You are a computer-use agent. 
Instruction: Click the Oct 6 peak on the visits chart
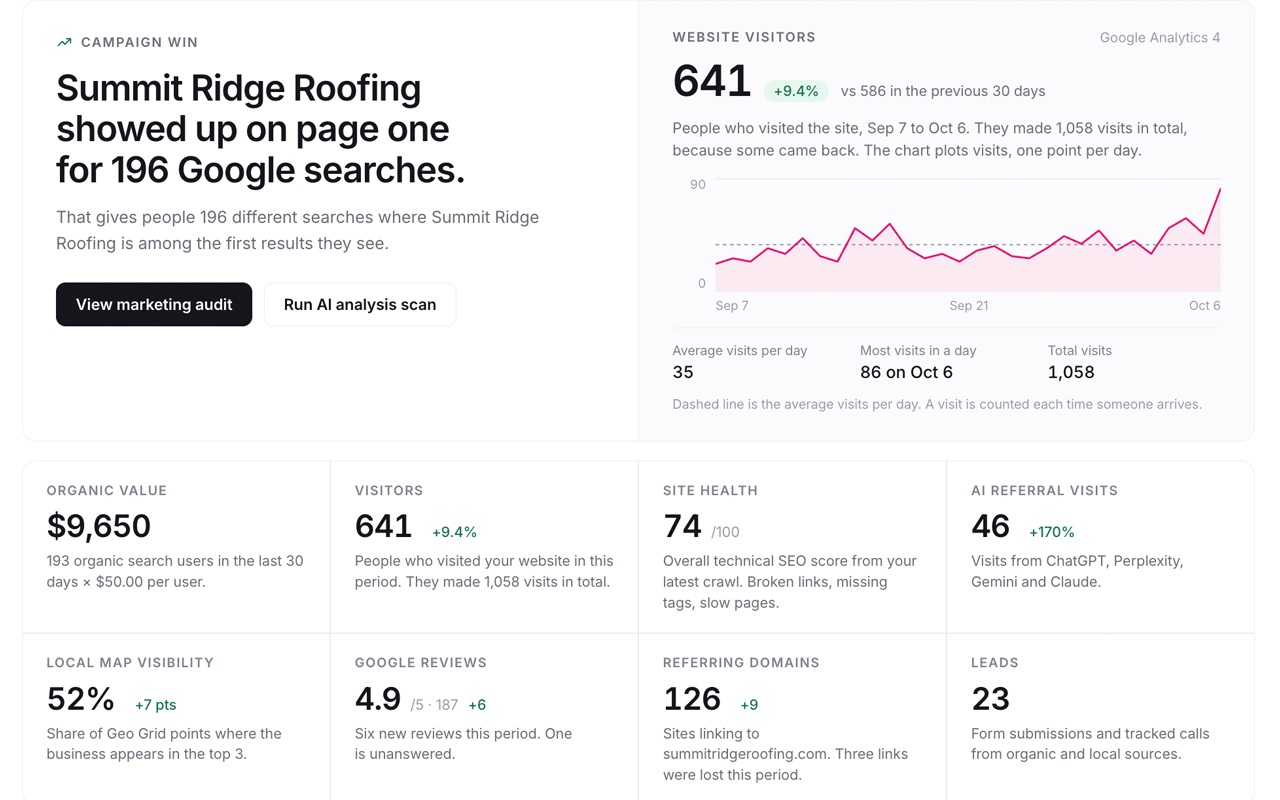tap(1219, 190)
